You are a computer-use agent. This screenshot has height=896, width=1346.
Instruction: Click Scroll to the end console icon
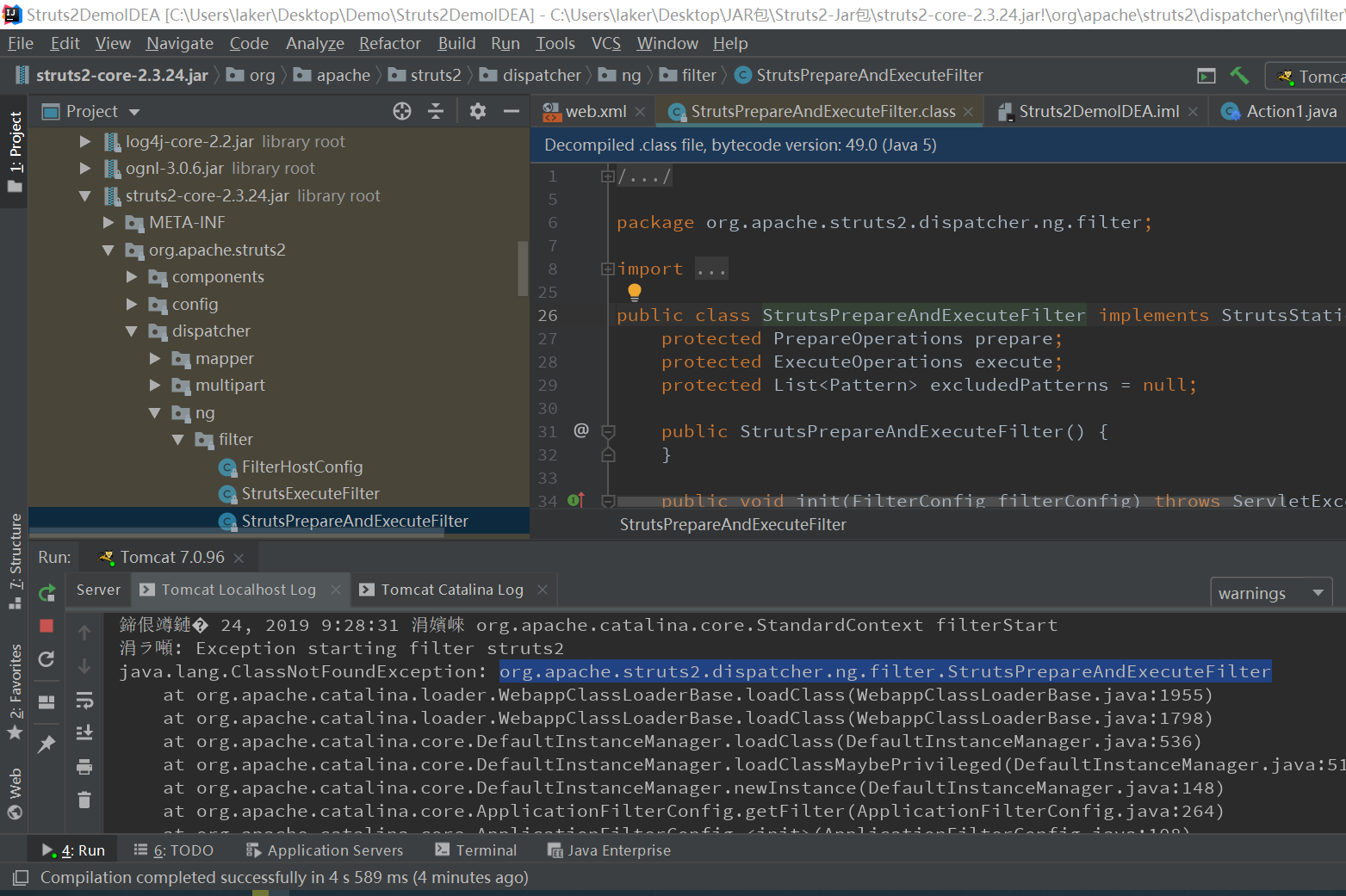84,732
